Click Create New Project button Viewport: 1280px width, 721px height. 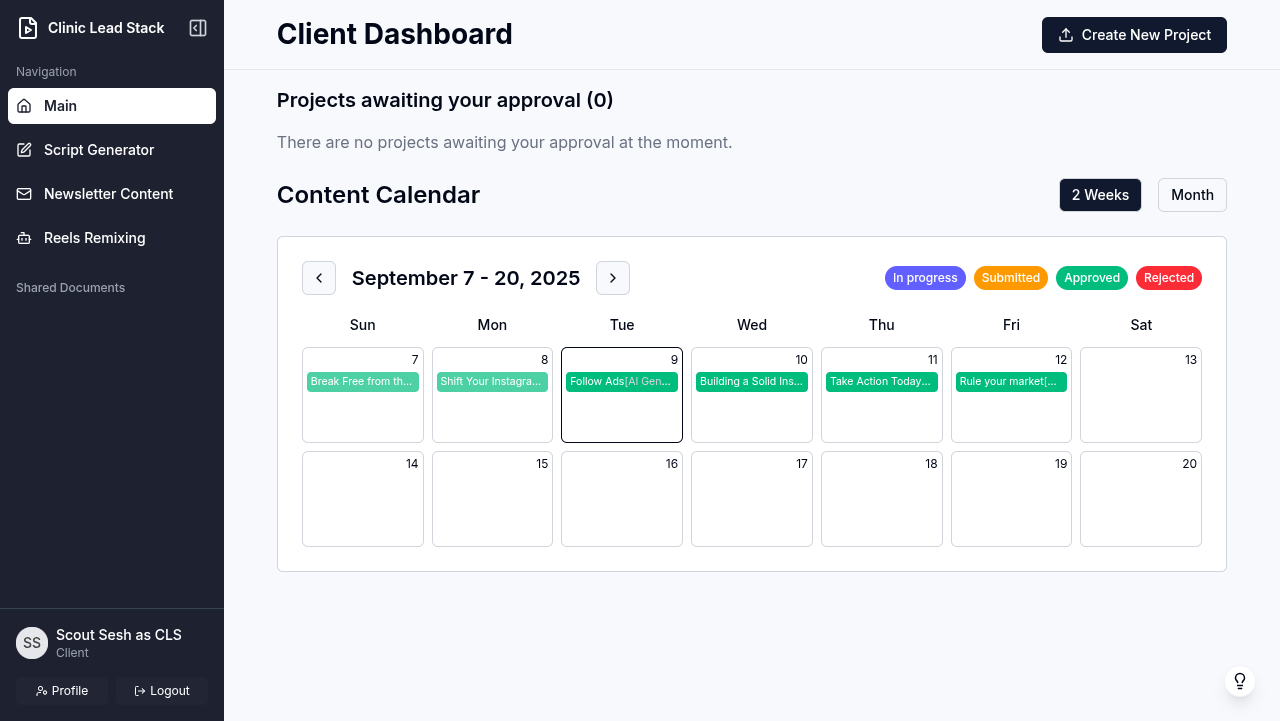[x=1134, y=35]
